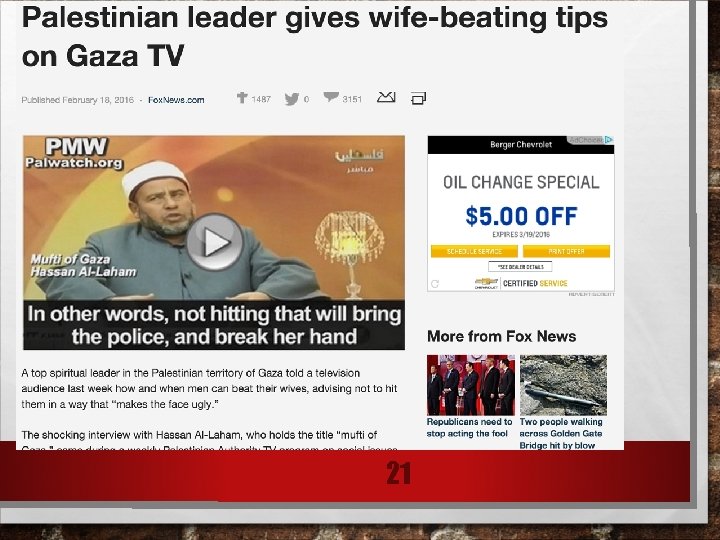Click the Chevrolet Certified Service logo

(x=521, y=283)
